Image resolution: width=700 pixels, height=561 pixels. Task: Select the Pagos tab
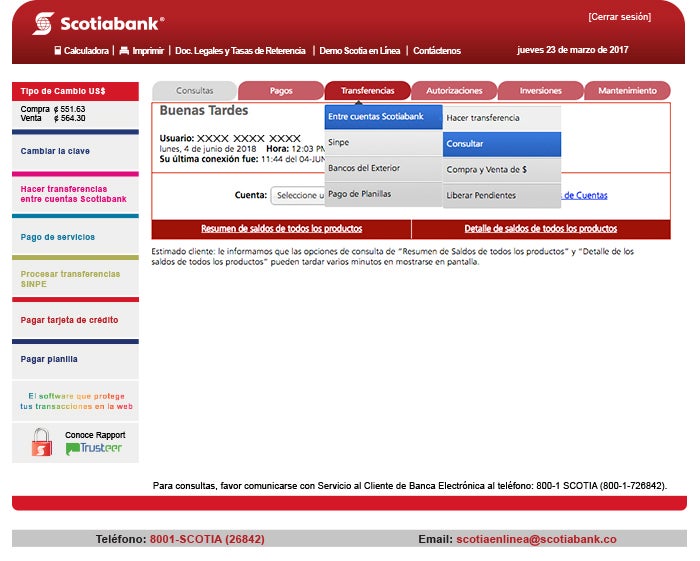pyautogui.click(x=281, y=91)
